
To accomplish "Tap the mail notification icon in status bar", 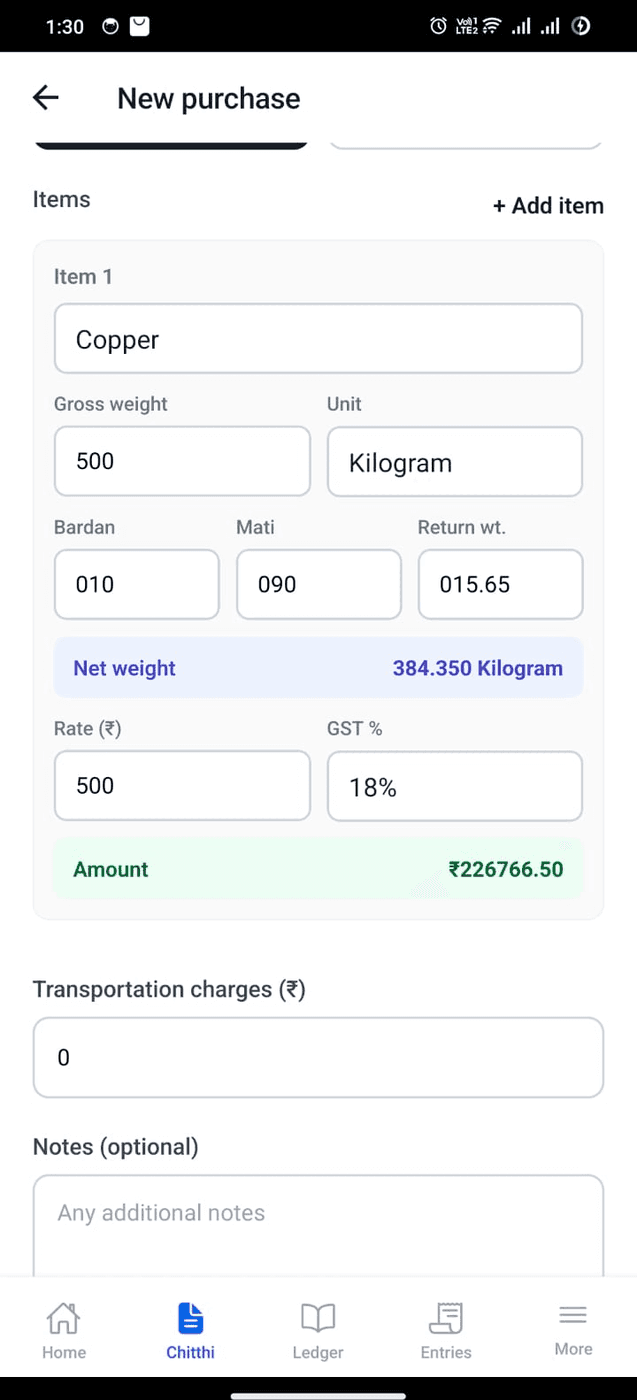I will (x=140, y=27).
